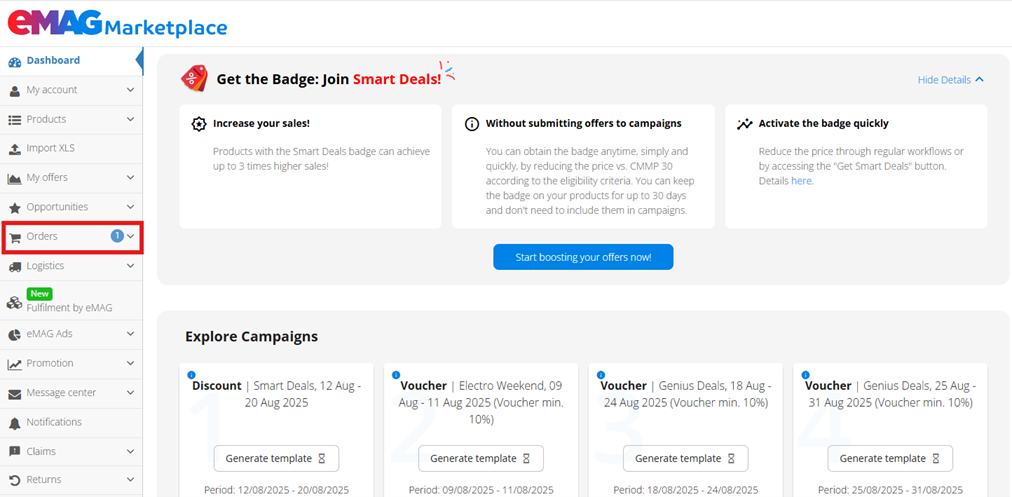Click the Returns circular arrow icon
This screenshot has height=497, width=1012.
click(15, 480)
